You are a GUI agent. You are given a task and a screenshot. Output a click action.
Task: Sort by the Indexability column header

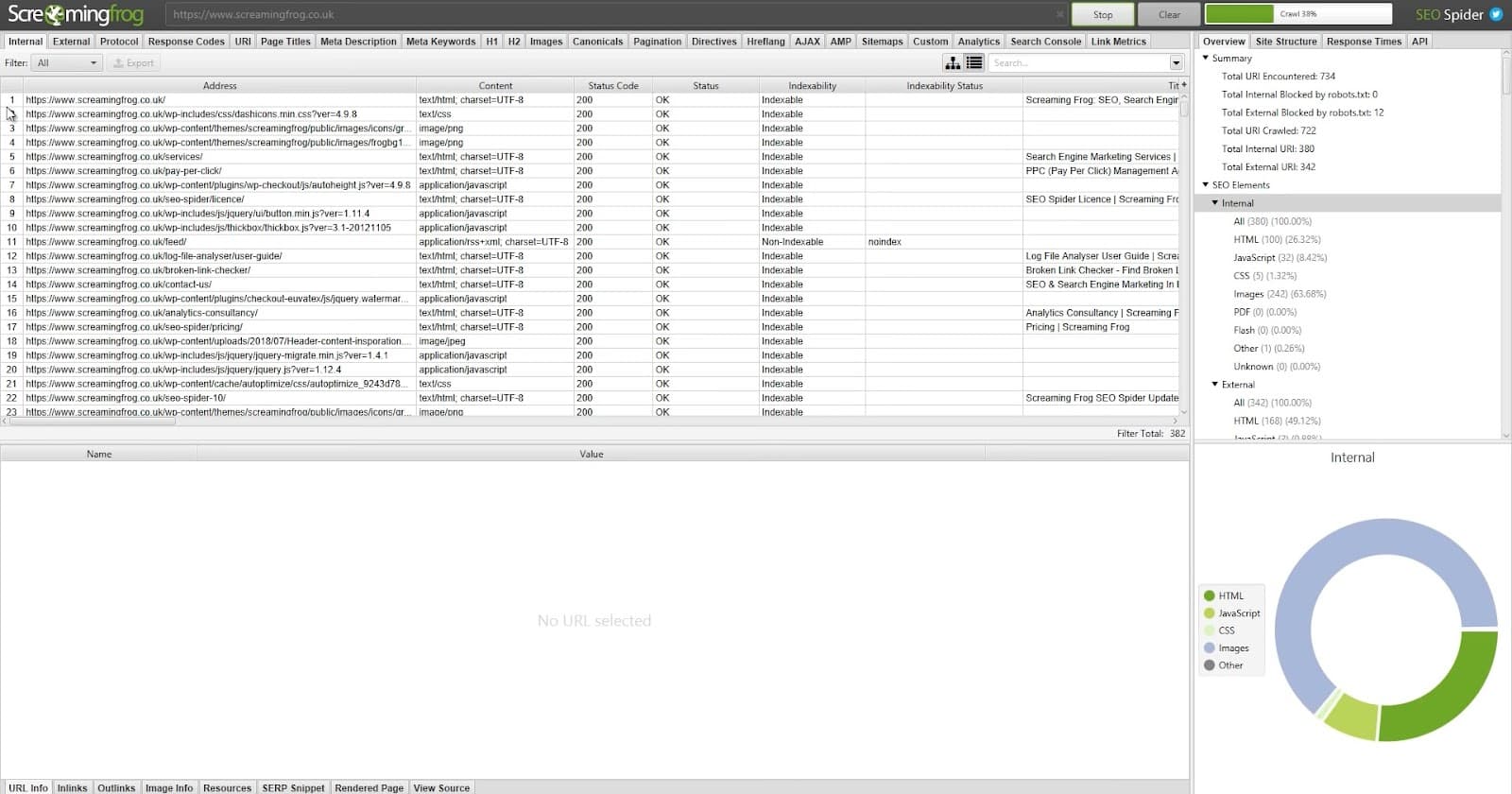812,86
